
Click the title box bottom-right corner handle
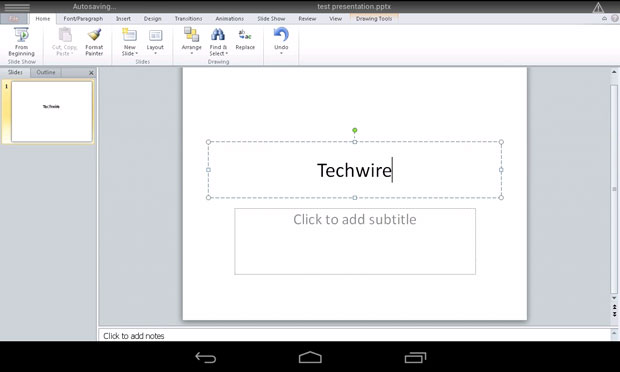click(x=501, y=198)
